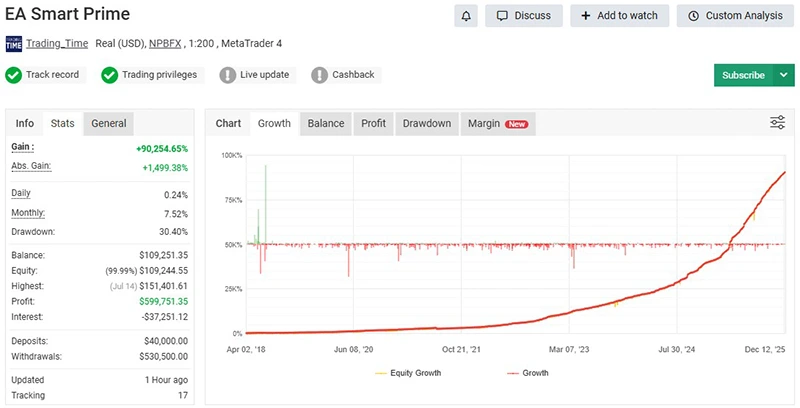
Task: Click the Trading privileges green checkmark icon
Action: 109,75
